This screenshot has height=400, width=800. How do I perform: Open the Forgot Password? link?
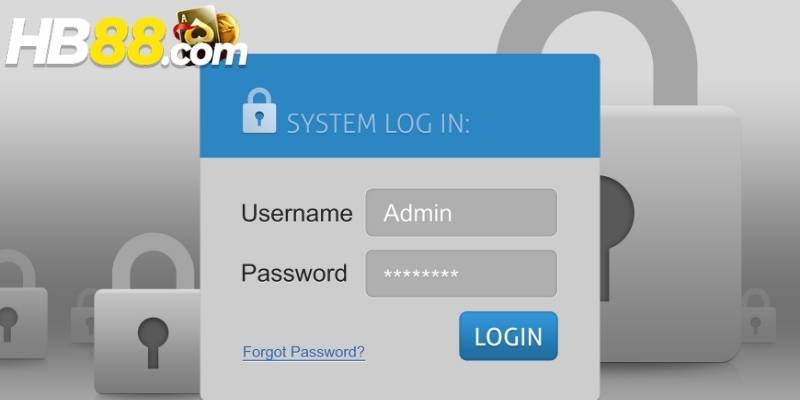pyautogui.click(x=304, y=352)
